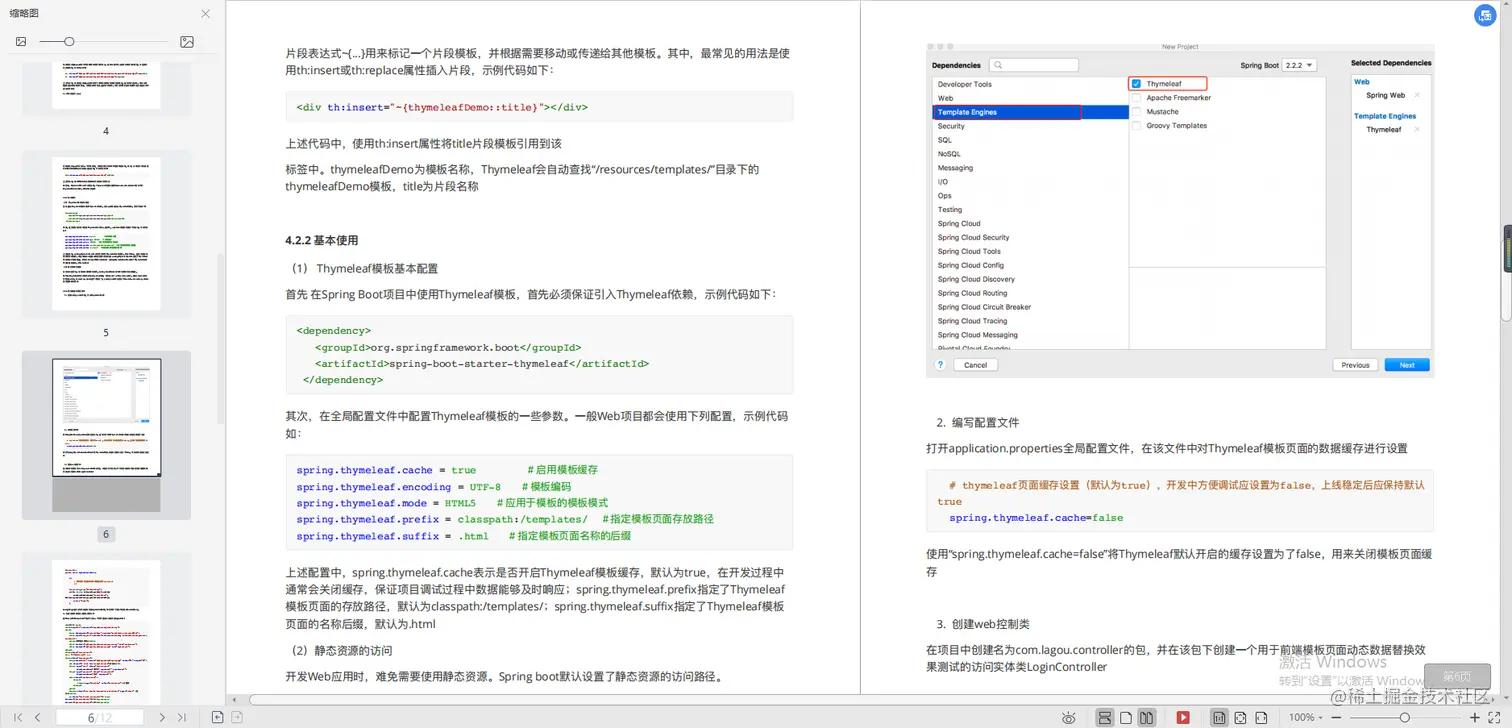
Task: Click the spring.thymeleaf.suffix code line
Action: click(x=463, y=536)
